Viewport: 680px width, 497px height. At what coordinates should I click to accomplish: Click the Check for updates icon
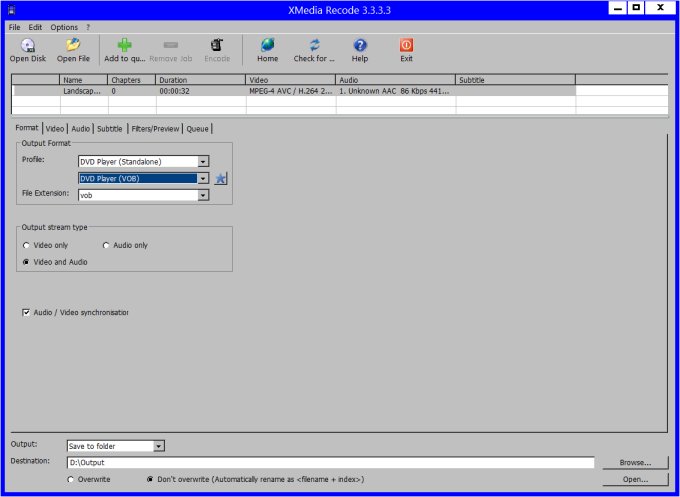(x=314, y=45)
